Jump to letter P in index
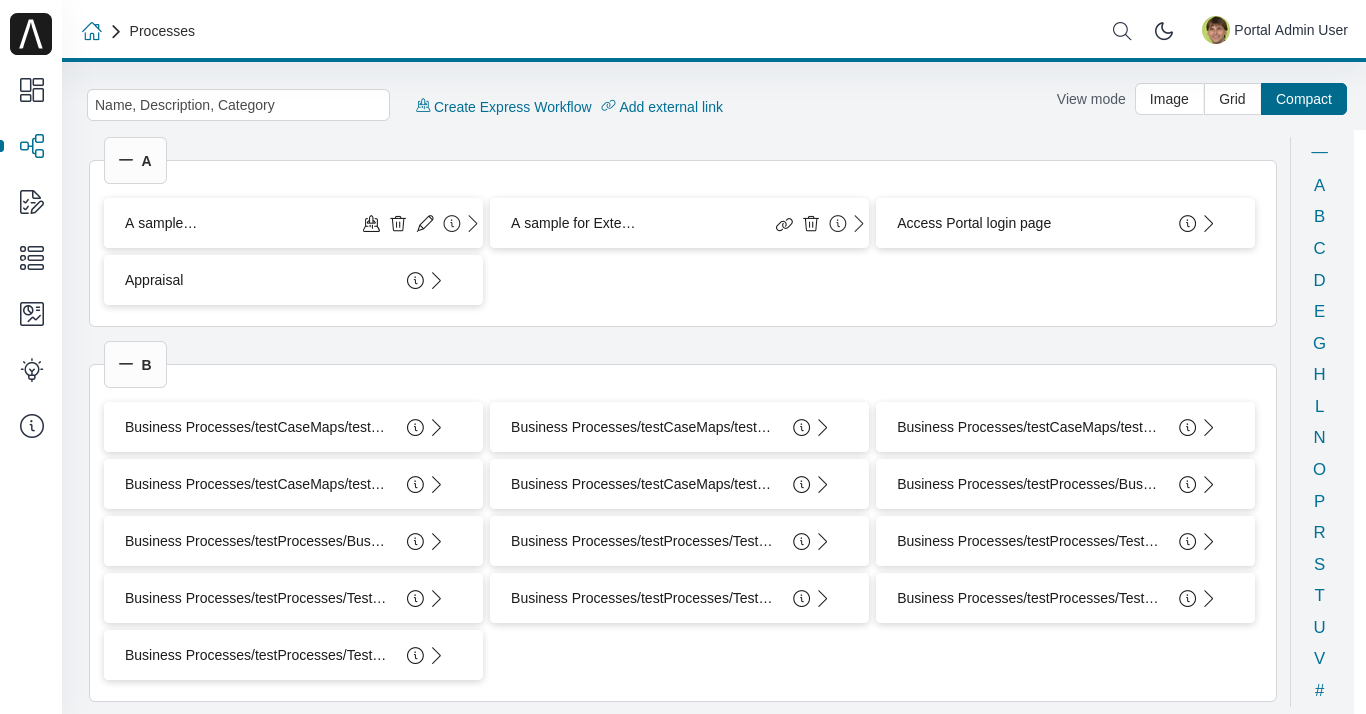This screenshot has height=714, width=1366. (1319, 501)
